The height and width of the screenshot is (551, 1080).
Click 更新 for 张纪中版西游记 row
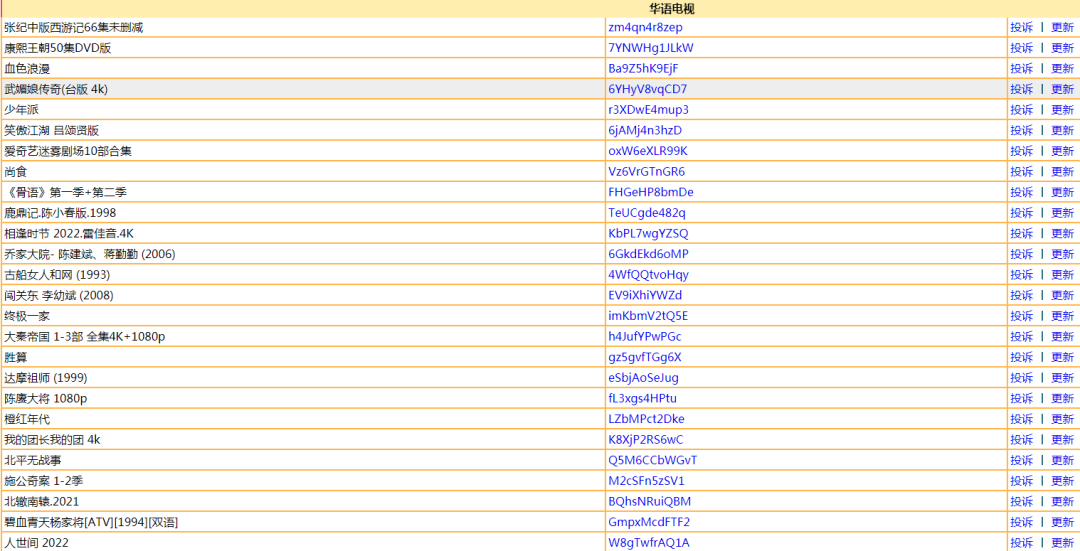[1062, 28]
